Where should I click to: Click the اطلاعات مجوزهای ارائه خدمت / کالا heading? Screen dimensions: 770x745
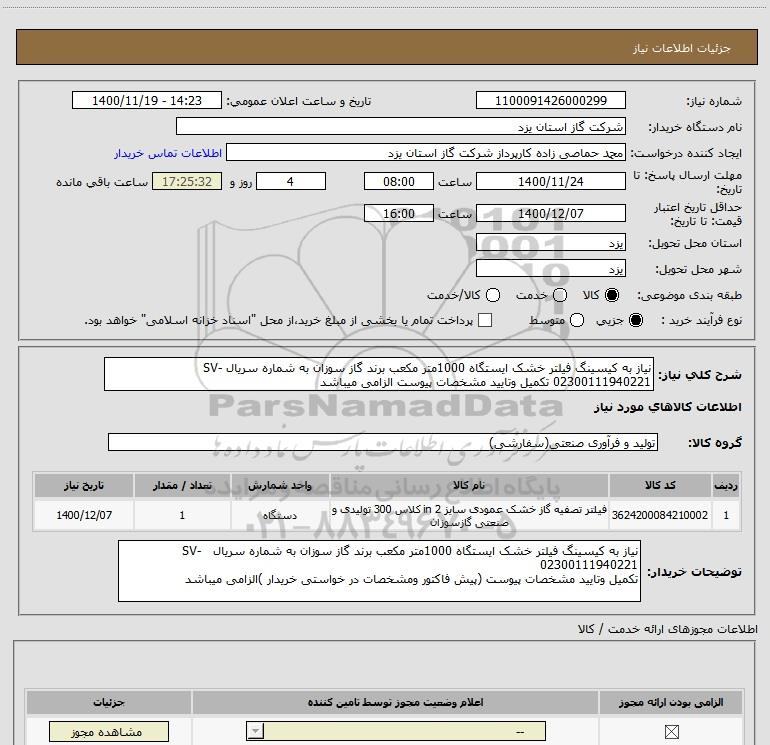point(667,629)
